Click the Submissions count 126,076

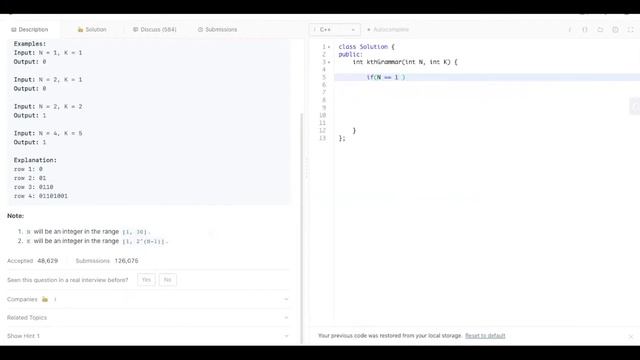(x=126, y=260)
